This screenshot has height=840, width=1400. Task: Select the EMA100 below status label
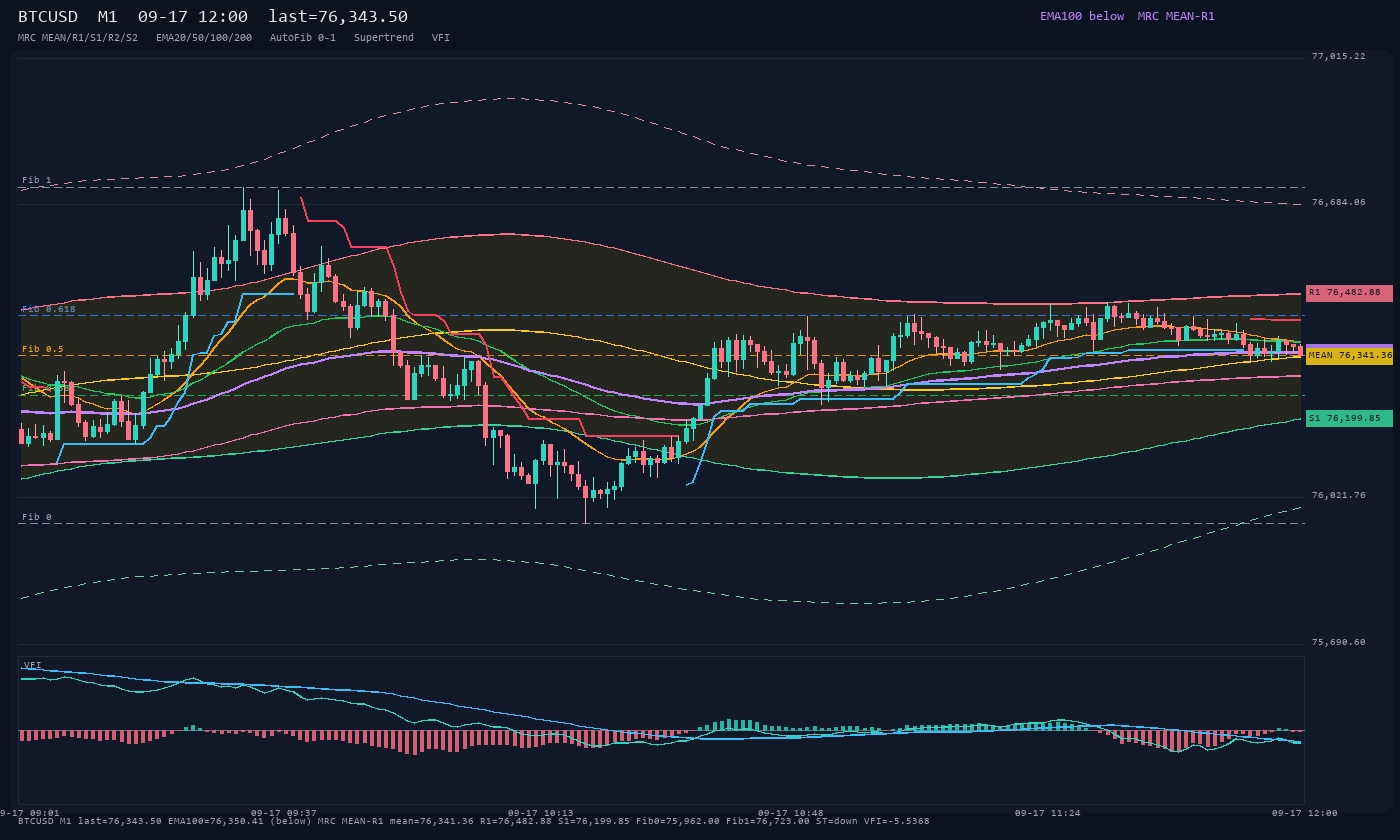tap(1082, 16)
